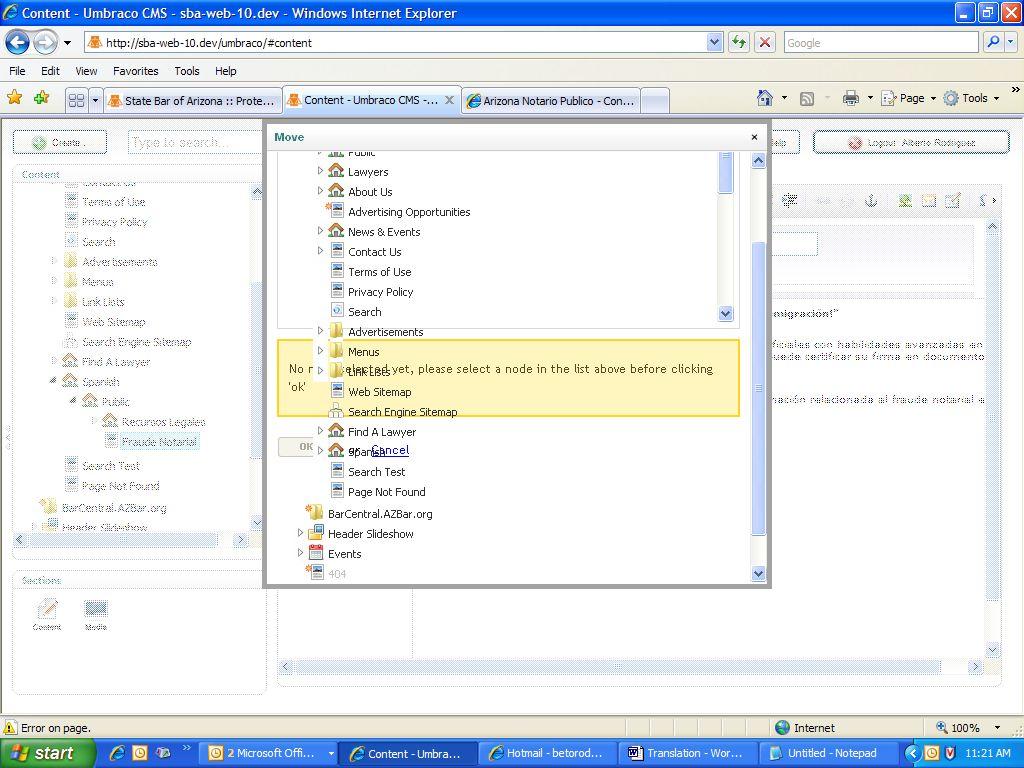Click the Windows start button

[x=48, y=753]
